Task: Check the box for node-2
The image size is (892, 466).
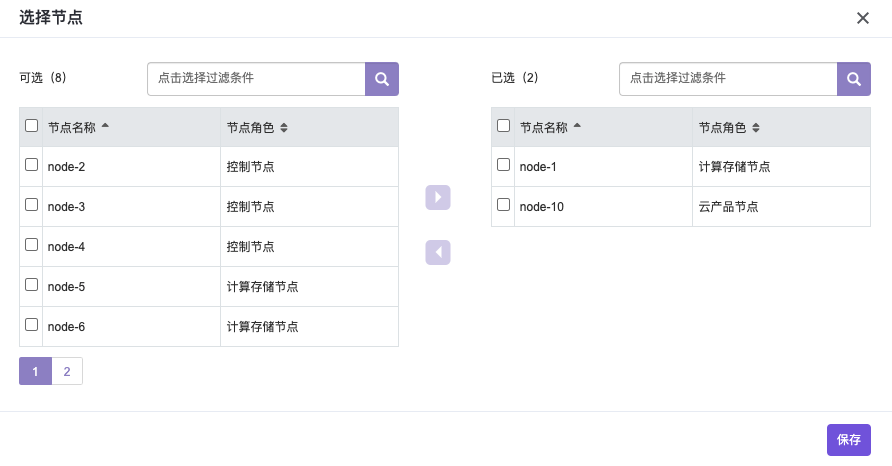Action: pyautogui.click(x=32, y=165)
